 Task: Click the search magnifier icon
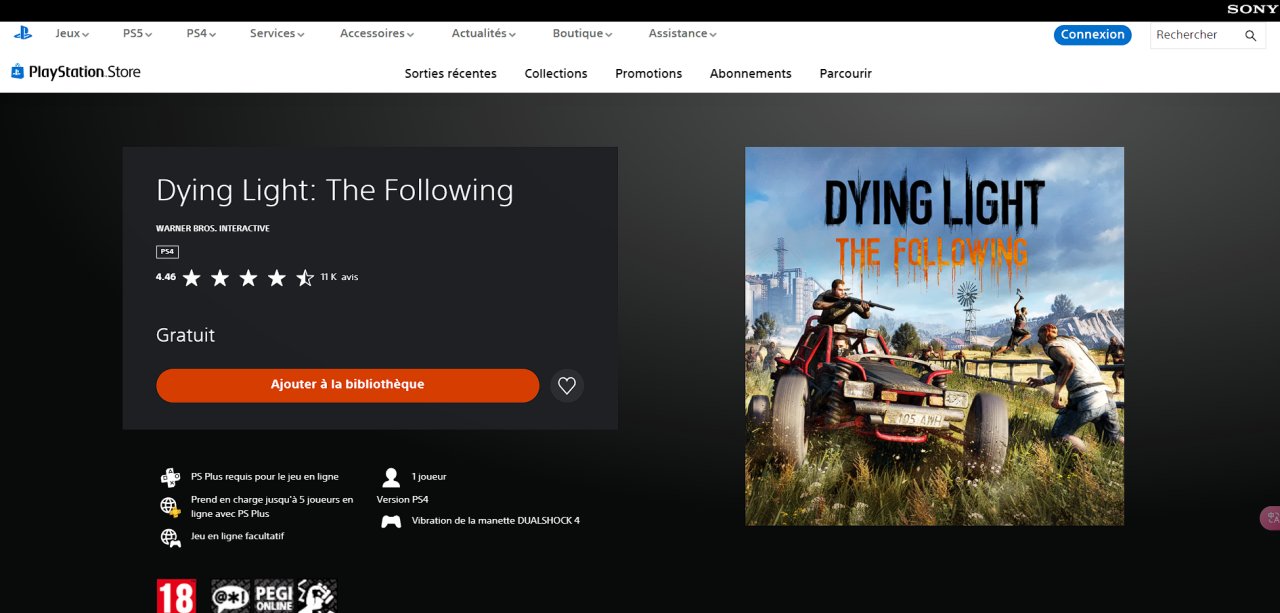(1250, 35)
